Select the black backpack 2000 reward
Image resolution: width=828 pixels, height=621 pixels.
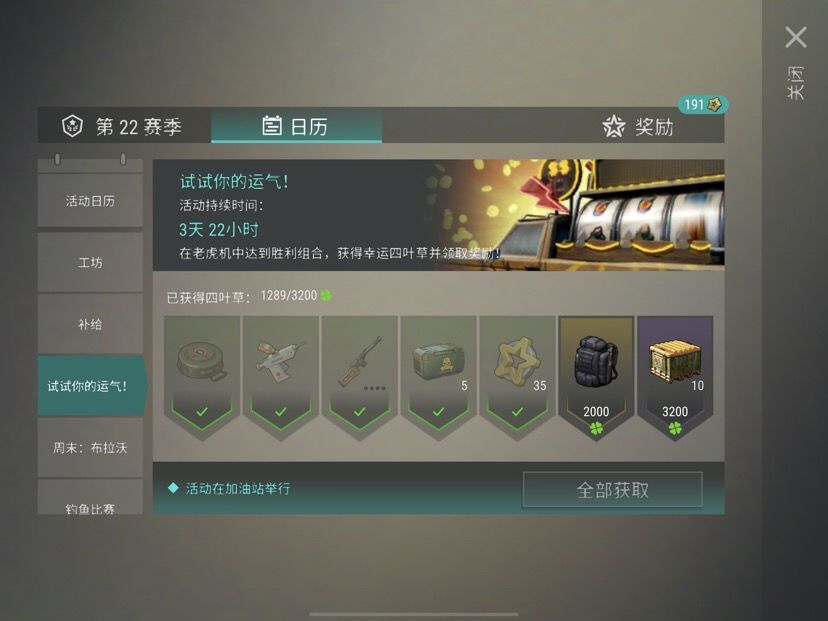coord(596,377)
